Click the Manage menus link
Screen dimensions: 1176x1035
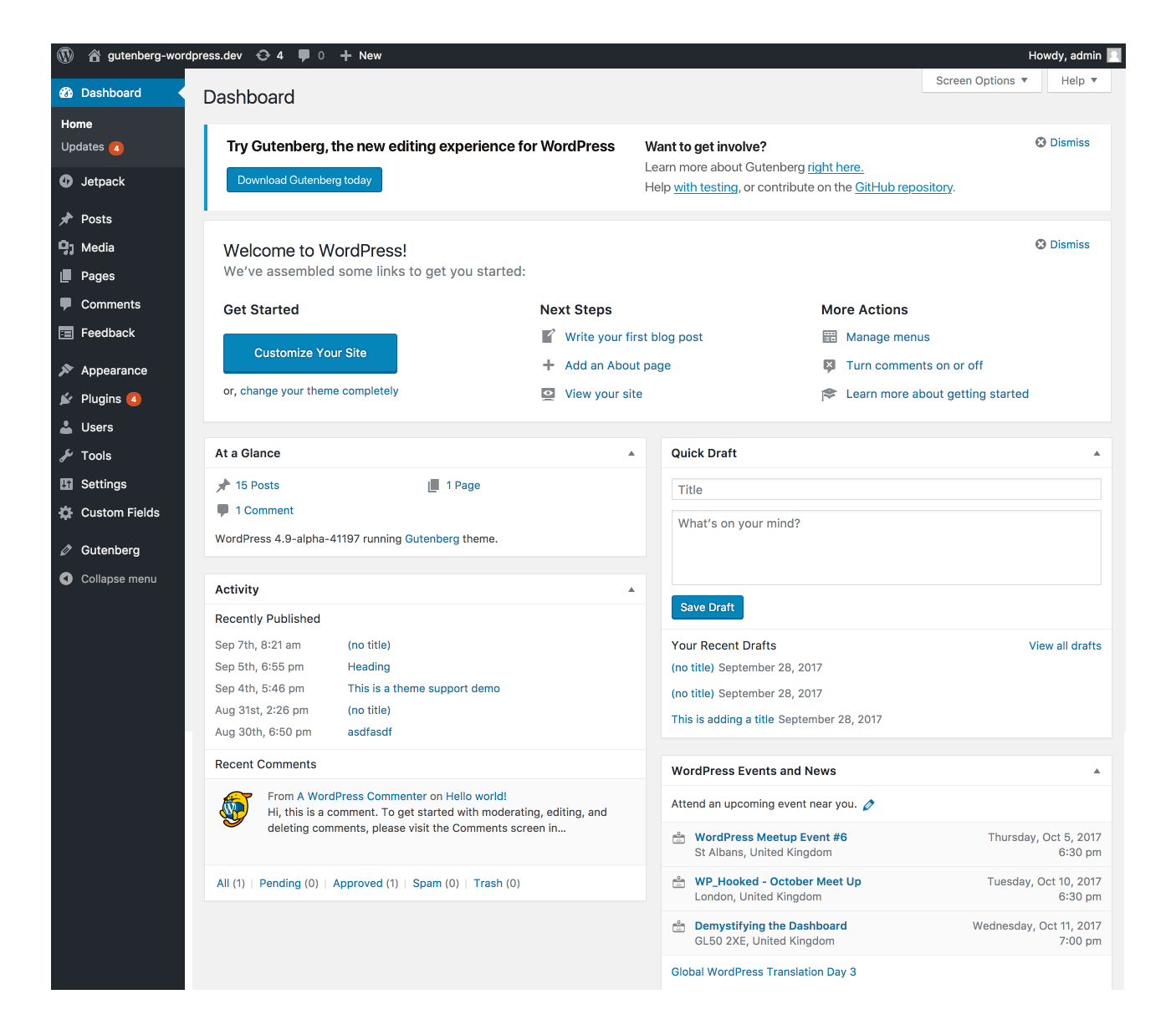(887, 337)
